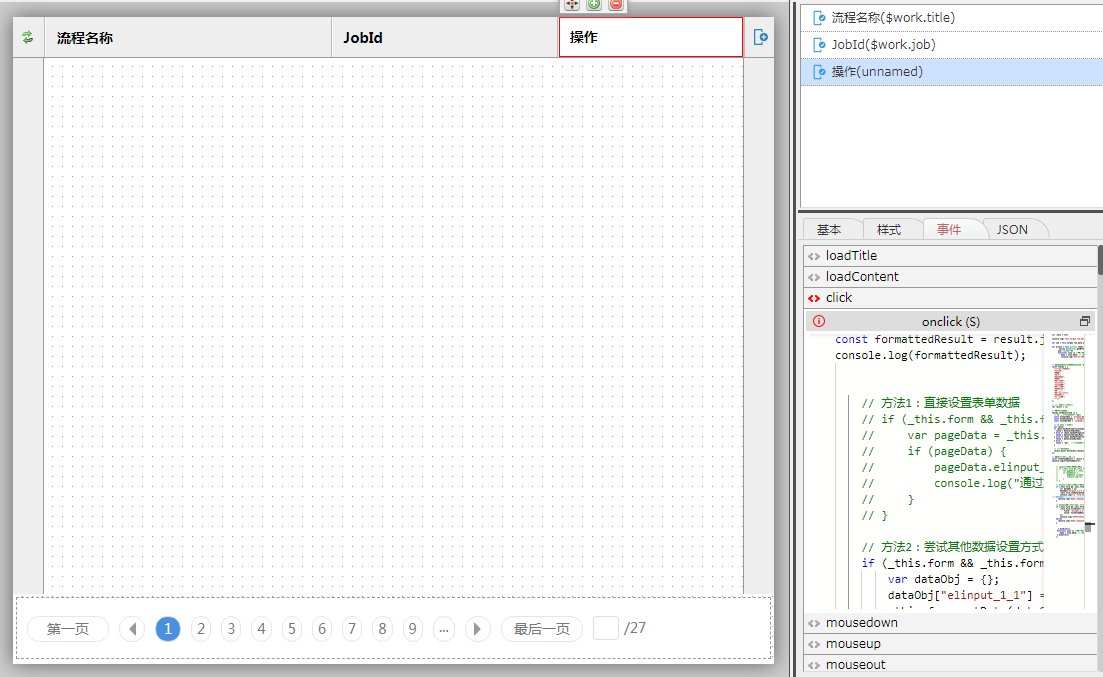Click the page number input box
Viewport: 1103px width, 677px height.
[606, 628]
